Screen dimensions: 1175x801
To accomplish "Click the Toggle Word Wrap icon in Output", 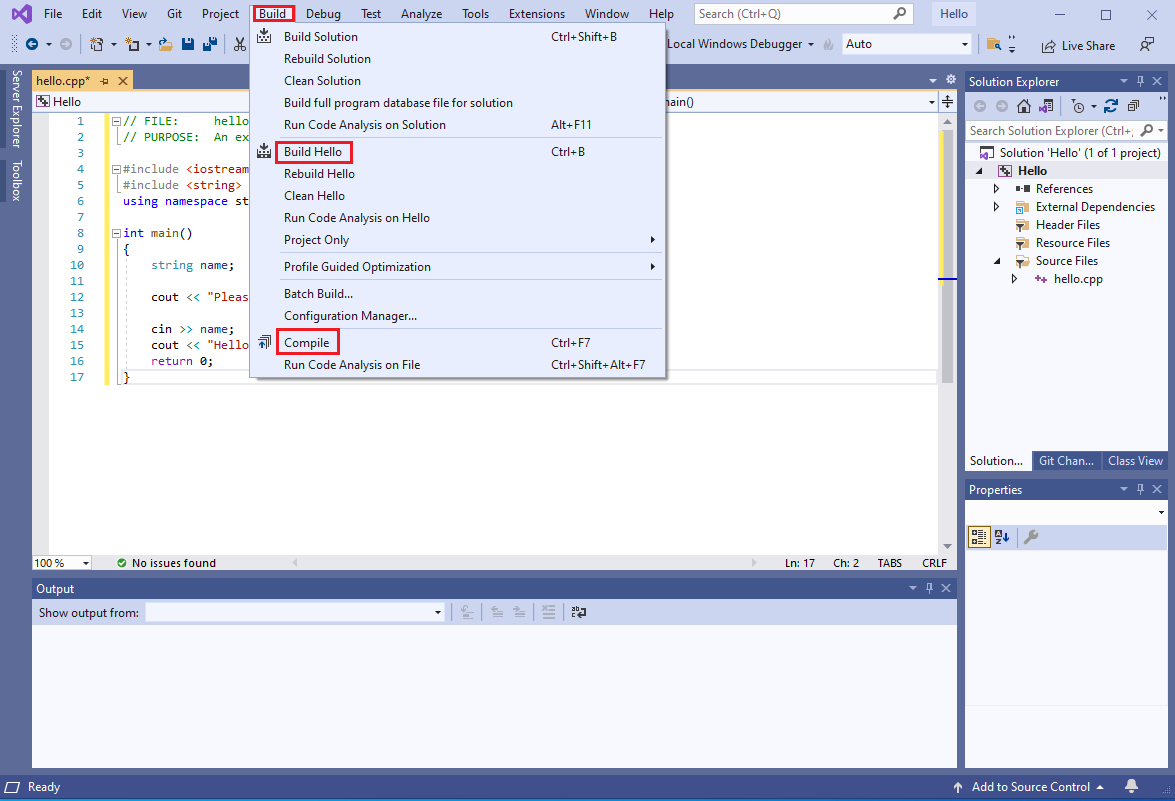I will [579, 612].
